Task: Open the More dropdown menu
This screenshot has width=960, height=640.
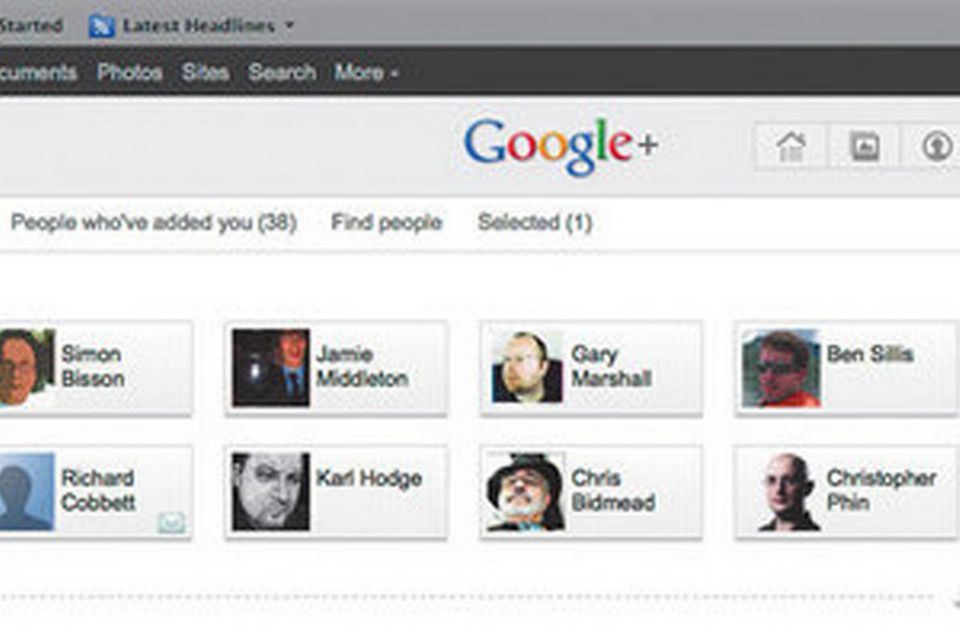Action: pos(366,72)
